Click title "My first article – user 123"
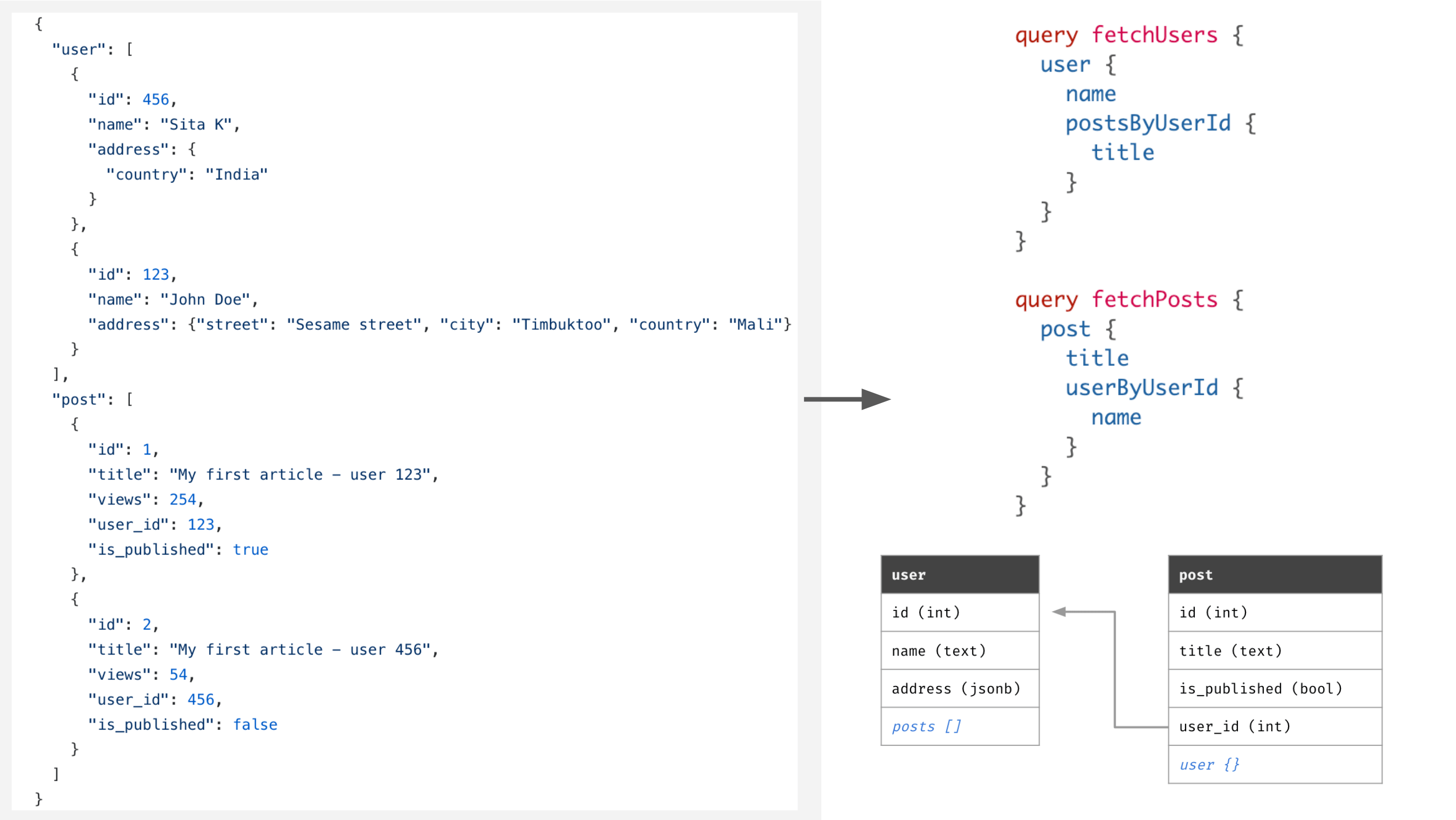1456x820 pixels. 299,474
